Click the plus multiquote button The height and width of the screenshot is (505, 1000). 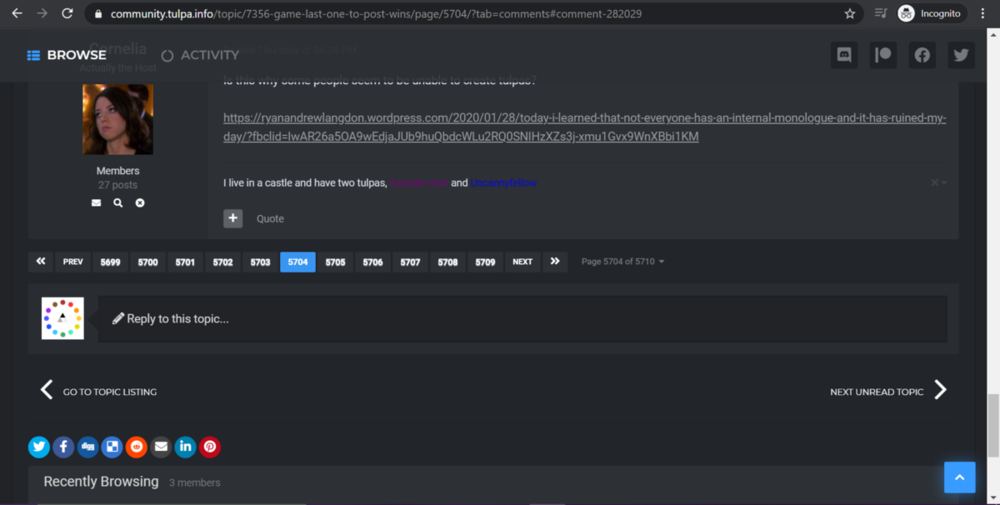(233, 218)
